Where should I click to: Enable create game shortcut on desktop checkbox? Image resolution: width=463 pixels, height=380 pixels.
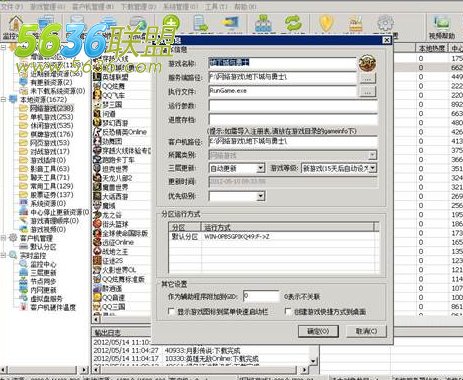288,312
